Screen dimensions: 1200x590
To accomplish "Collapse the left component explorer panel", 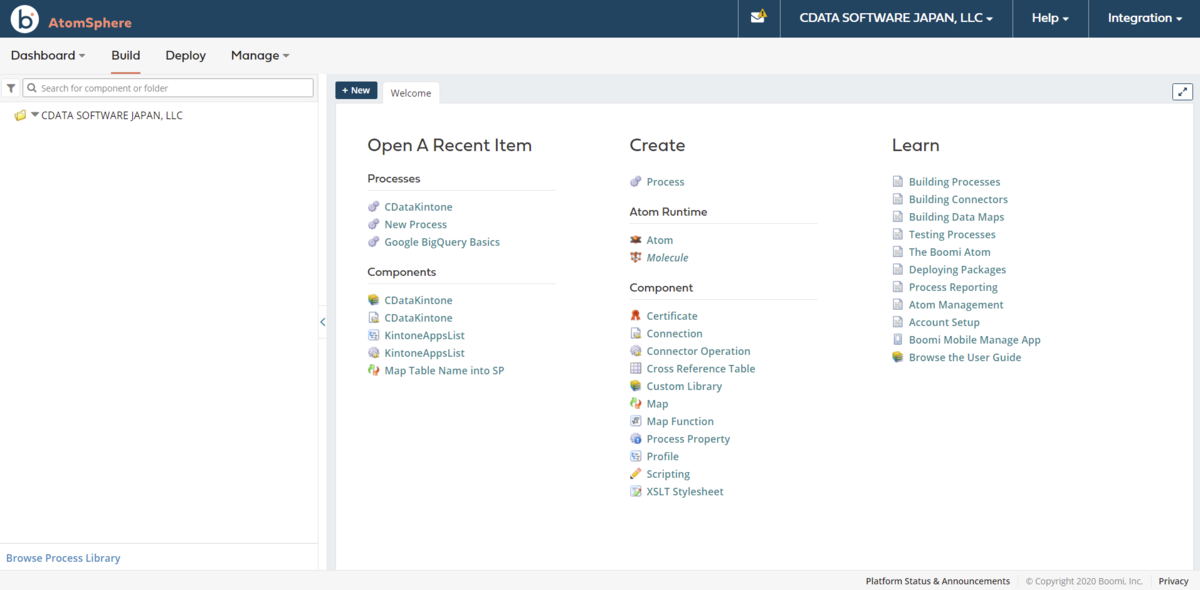I will 323,322.
